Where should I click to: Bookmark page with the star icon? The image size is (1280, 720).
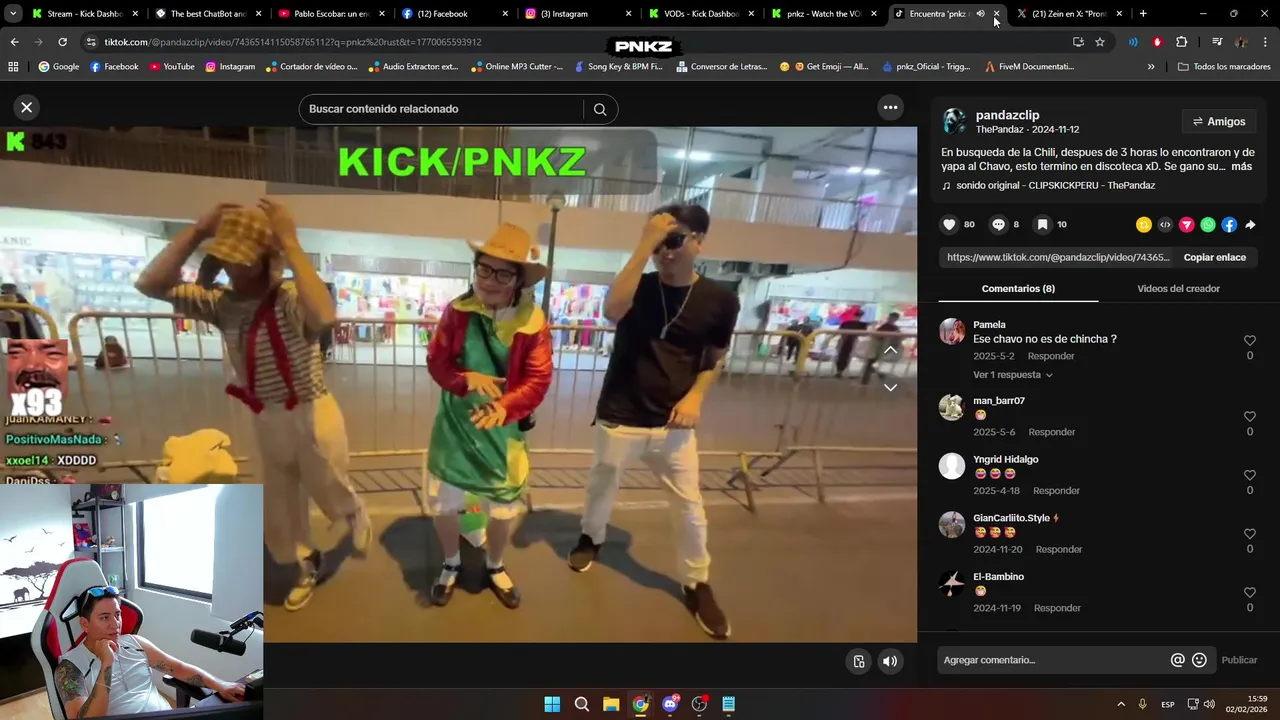pos(1100,42)
